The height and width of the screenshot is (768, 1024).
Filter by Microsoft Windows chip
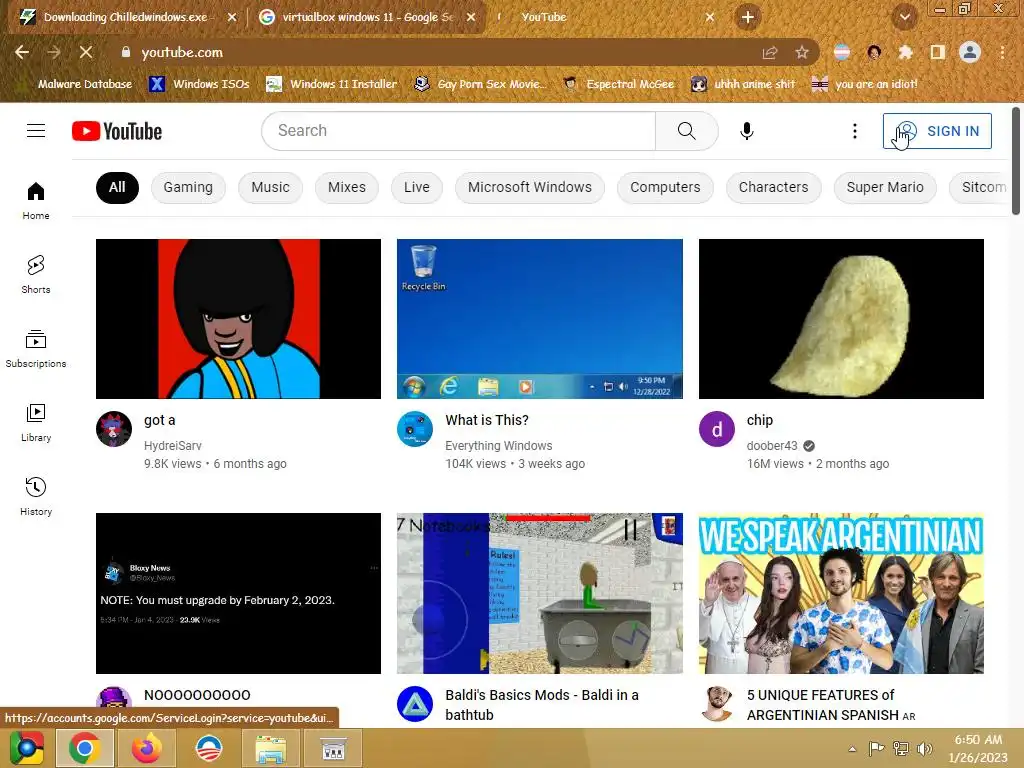click(530, 187)
